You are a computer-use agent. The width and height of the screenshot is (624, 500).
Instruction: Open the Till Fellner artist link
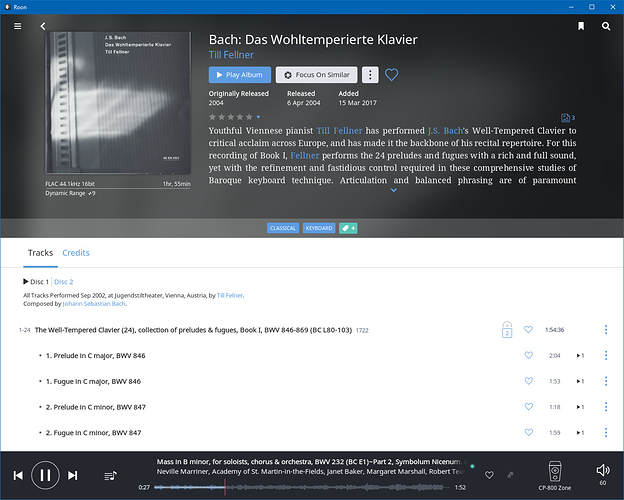click(x=231, y=55)
